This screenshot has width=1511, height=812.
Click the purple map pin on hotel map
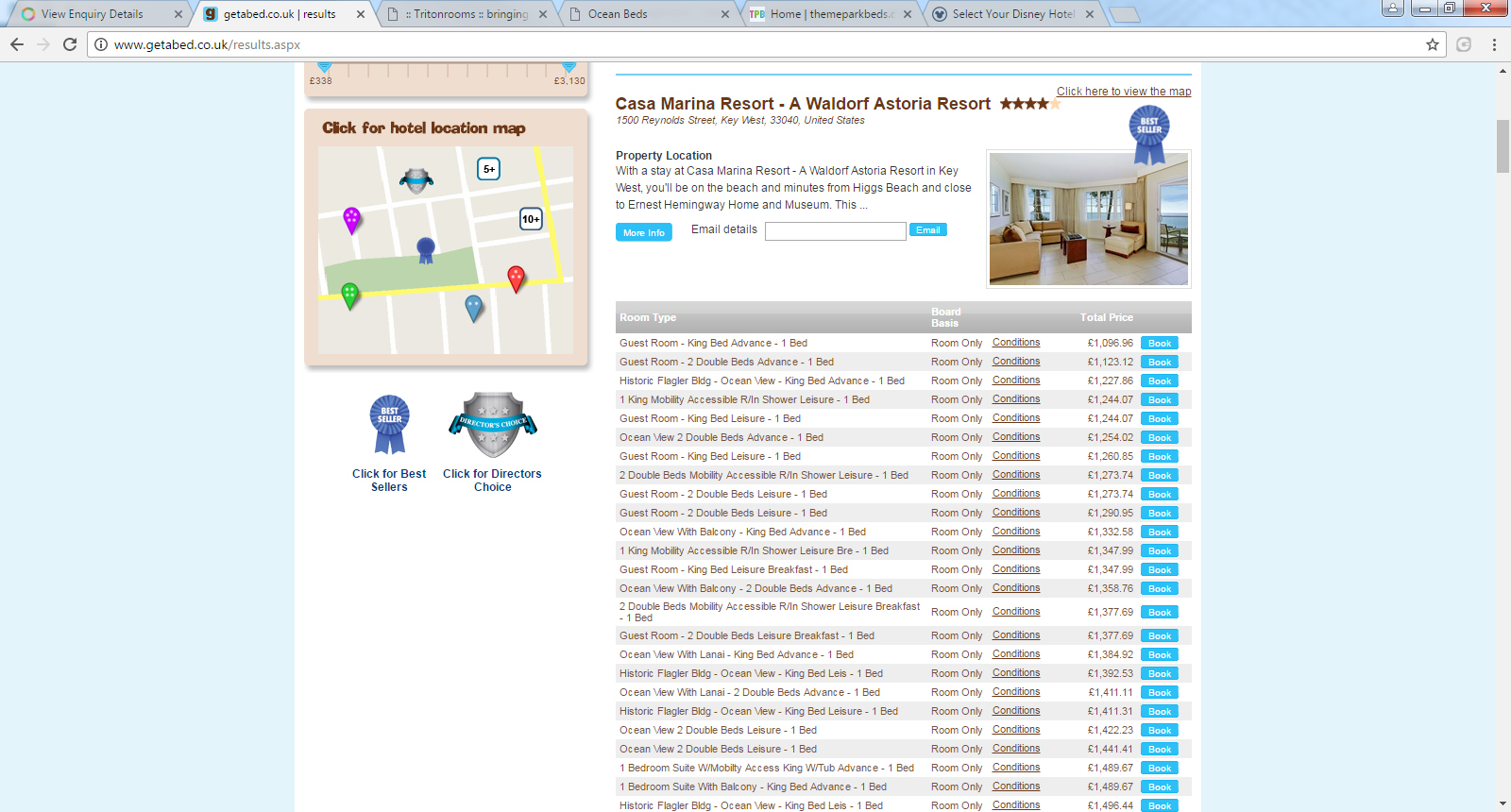(351, 220)
